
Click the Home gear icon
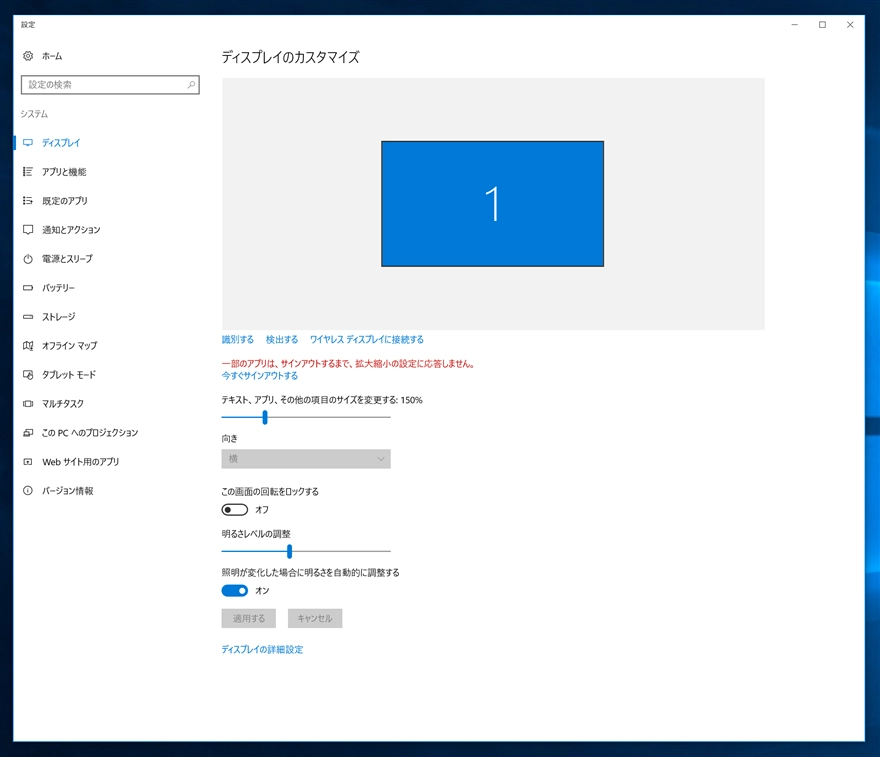[x=28, y=56]
